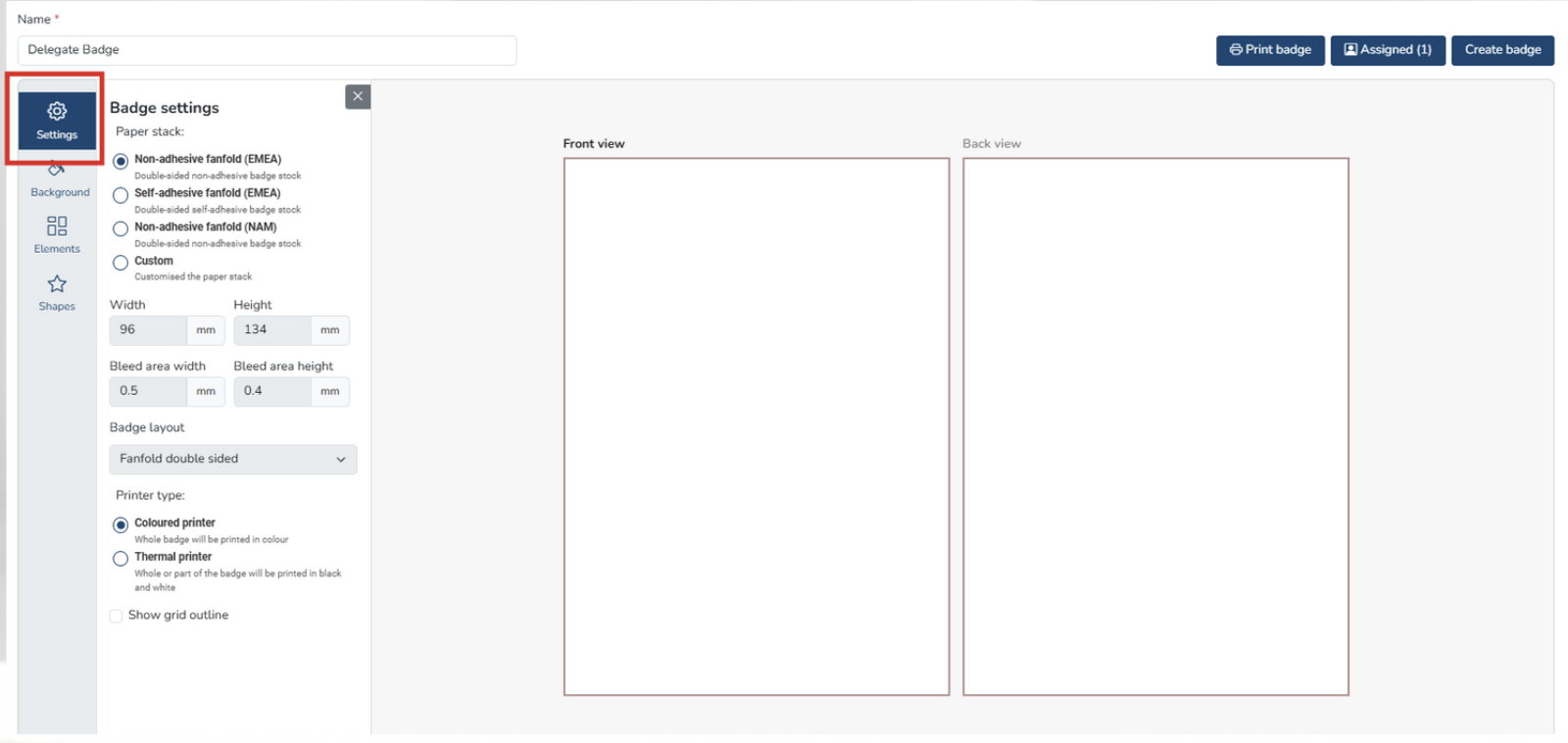Select Non-adhesive fanfold (EMEA) paper stock
The height and width of the screenshot is (743, 1568).
pyautogui.click(x=121, y=161)
